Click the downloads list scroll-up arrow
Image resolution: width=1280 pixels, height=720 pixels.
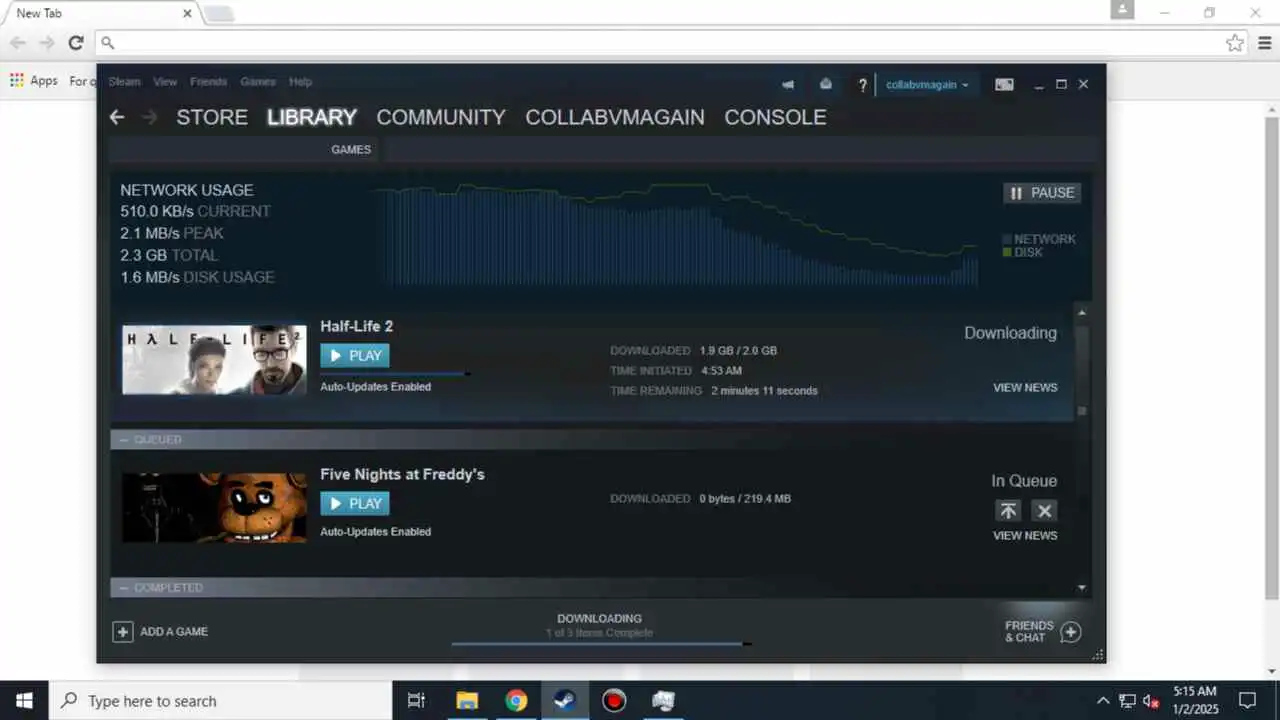(1082, 313)
